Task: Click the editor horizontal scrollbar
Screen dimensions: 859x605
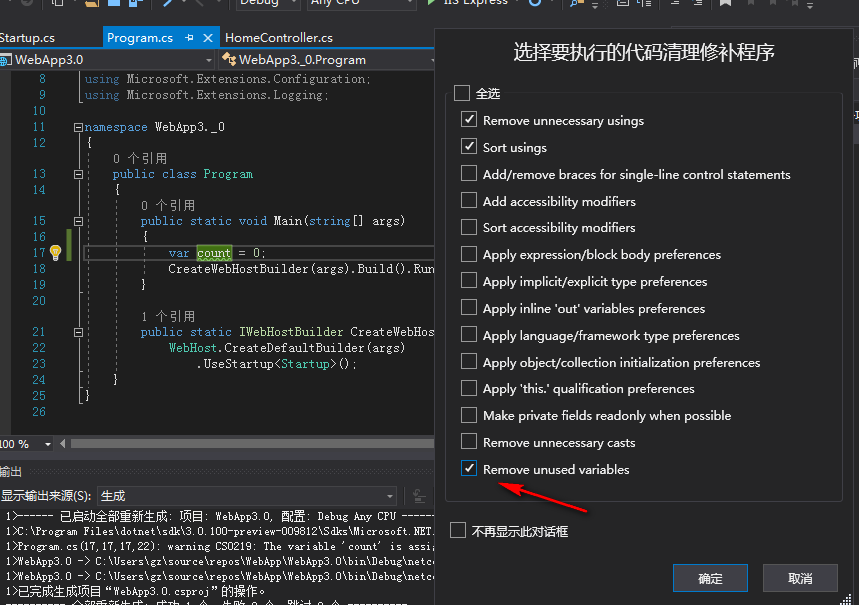Action: (x=252, y=443)
